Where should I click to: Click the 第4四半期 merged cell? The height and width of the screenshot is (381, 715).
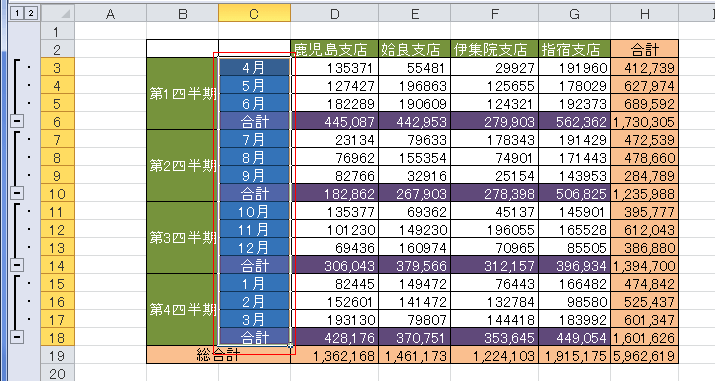tap(182, 310)
